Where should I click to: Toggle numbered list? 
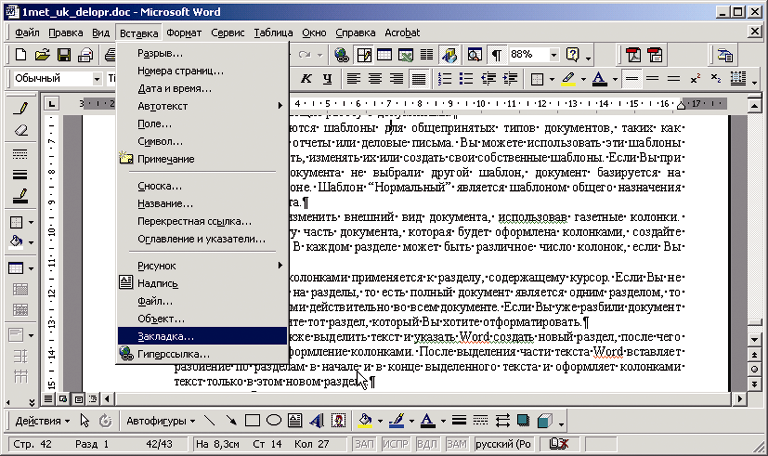pyautogui.click(x=445, y=78)
